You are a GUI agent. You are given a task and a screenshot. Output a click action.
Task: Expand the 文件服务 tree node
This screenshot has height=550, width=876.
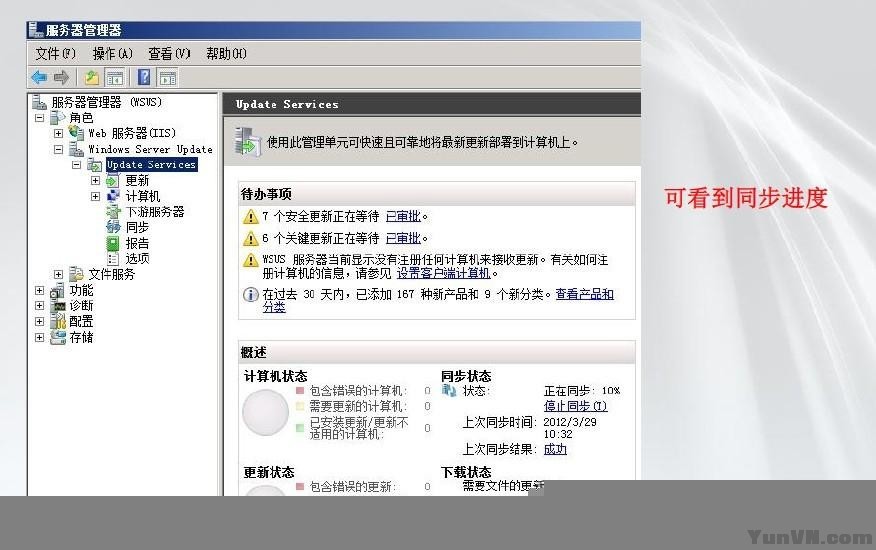click(x=58, y=274)
